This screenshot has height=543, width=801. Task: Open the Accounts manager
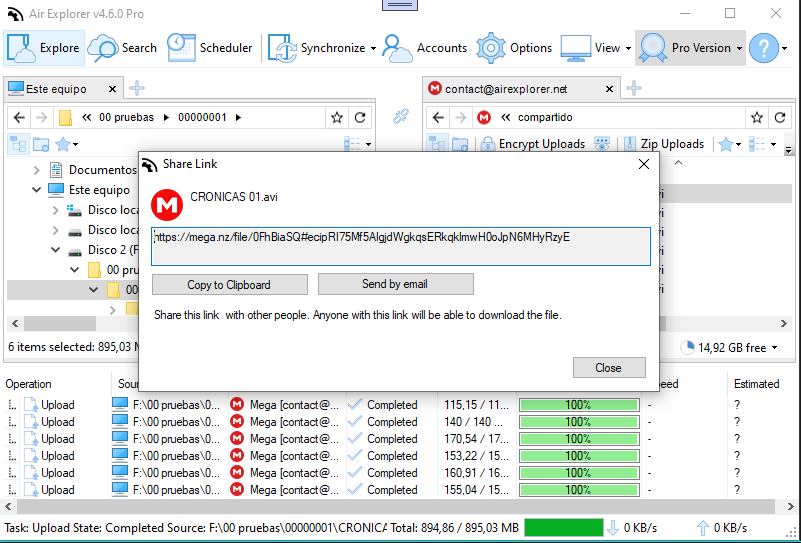425,48
